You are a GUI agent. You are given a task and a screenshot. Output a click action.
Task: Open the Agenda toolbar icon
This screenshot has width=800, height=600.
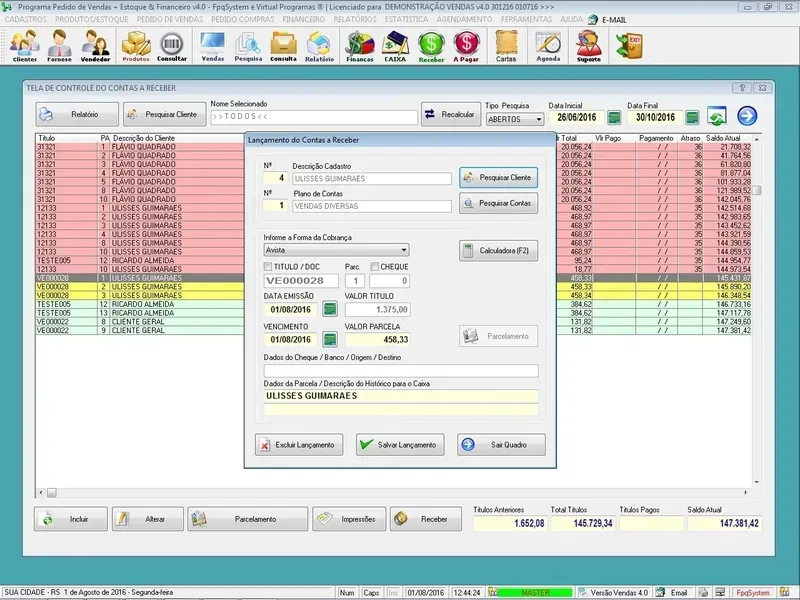coord(548,46)
